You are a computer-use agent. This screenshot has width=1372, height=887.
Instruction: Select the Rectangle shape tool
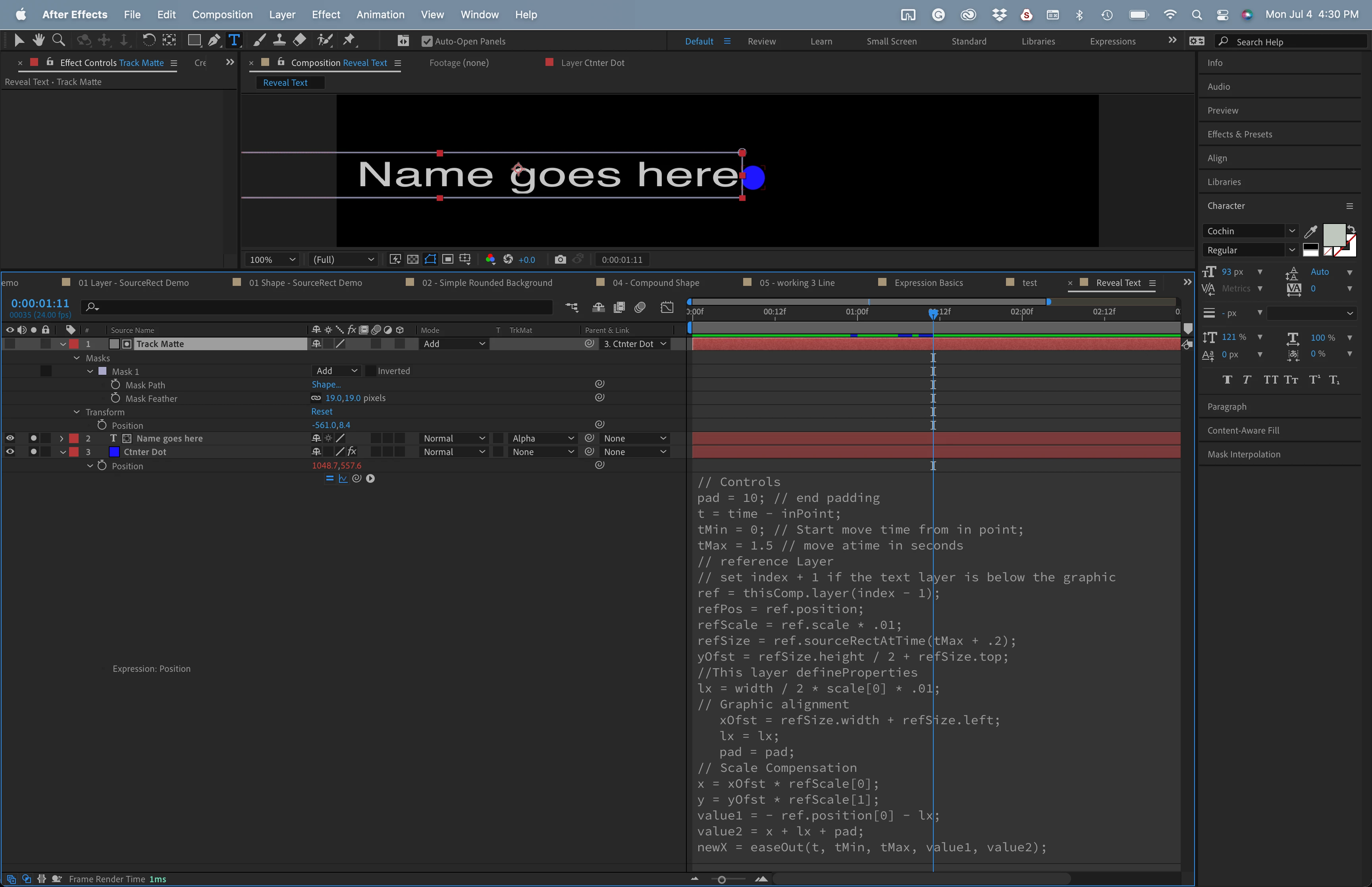click(x=194, y=40)
